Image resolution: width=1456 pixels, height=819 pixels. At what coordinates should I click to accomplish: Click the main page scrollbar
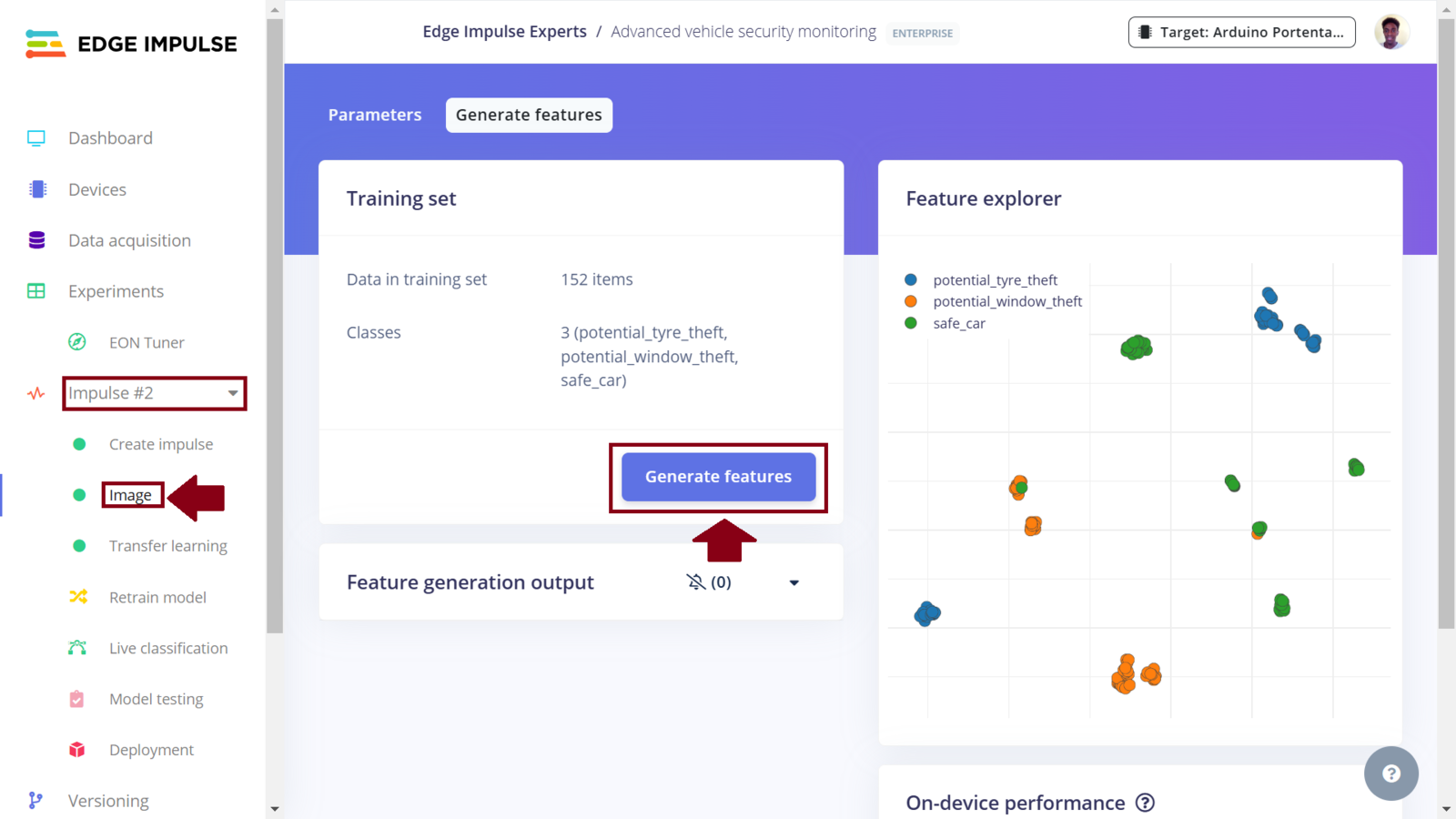[x=1446, y=323]
